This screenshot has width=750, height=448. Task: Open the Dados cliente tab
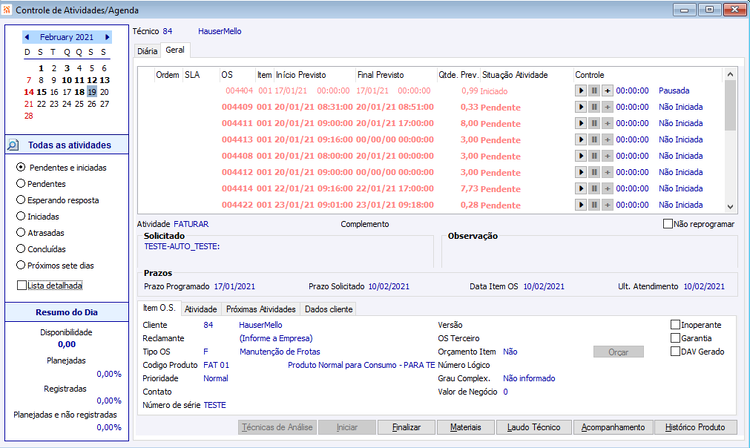[329, 309]
